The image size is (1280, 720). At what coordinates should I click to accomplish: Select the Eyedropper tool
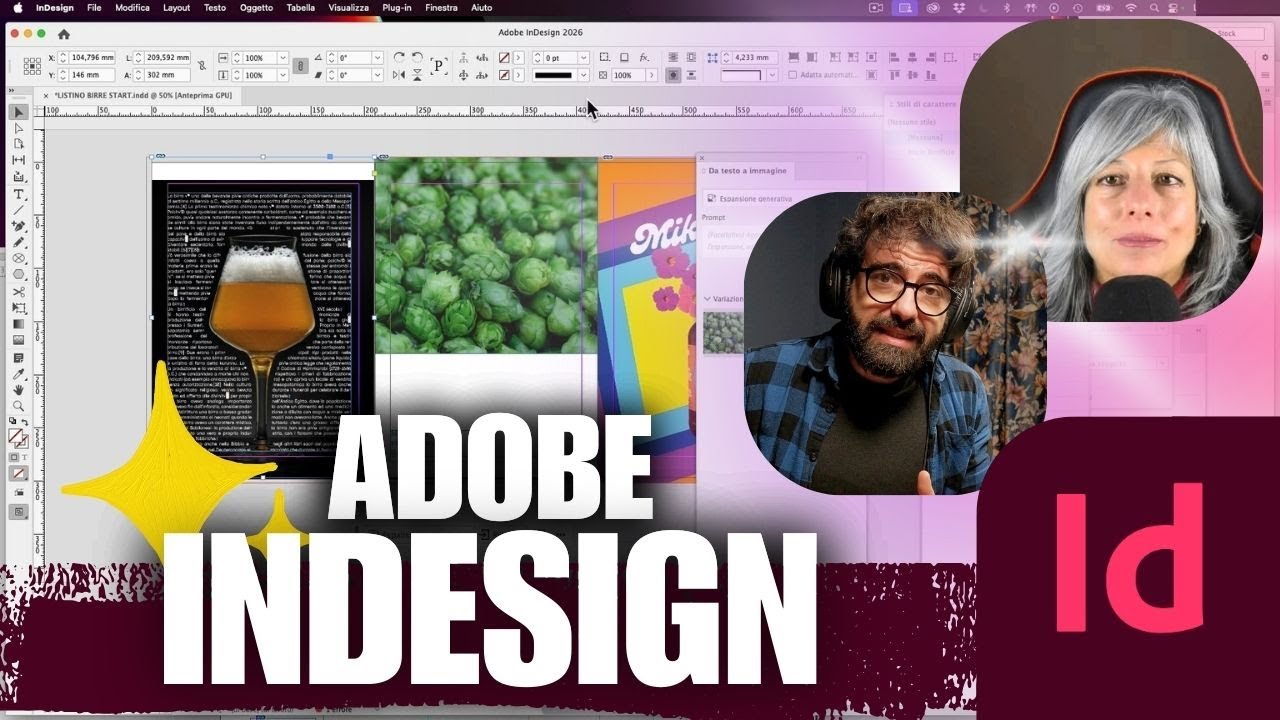click(x=18, y=373)
